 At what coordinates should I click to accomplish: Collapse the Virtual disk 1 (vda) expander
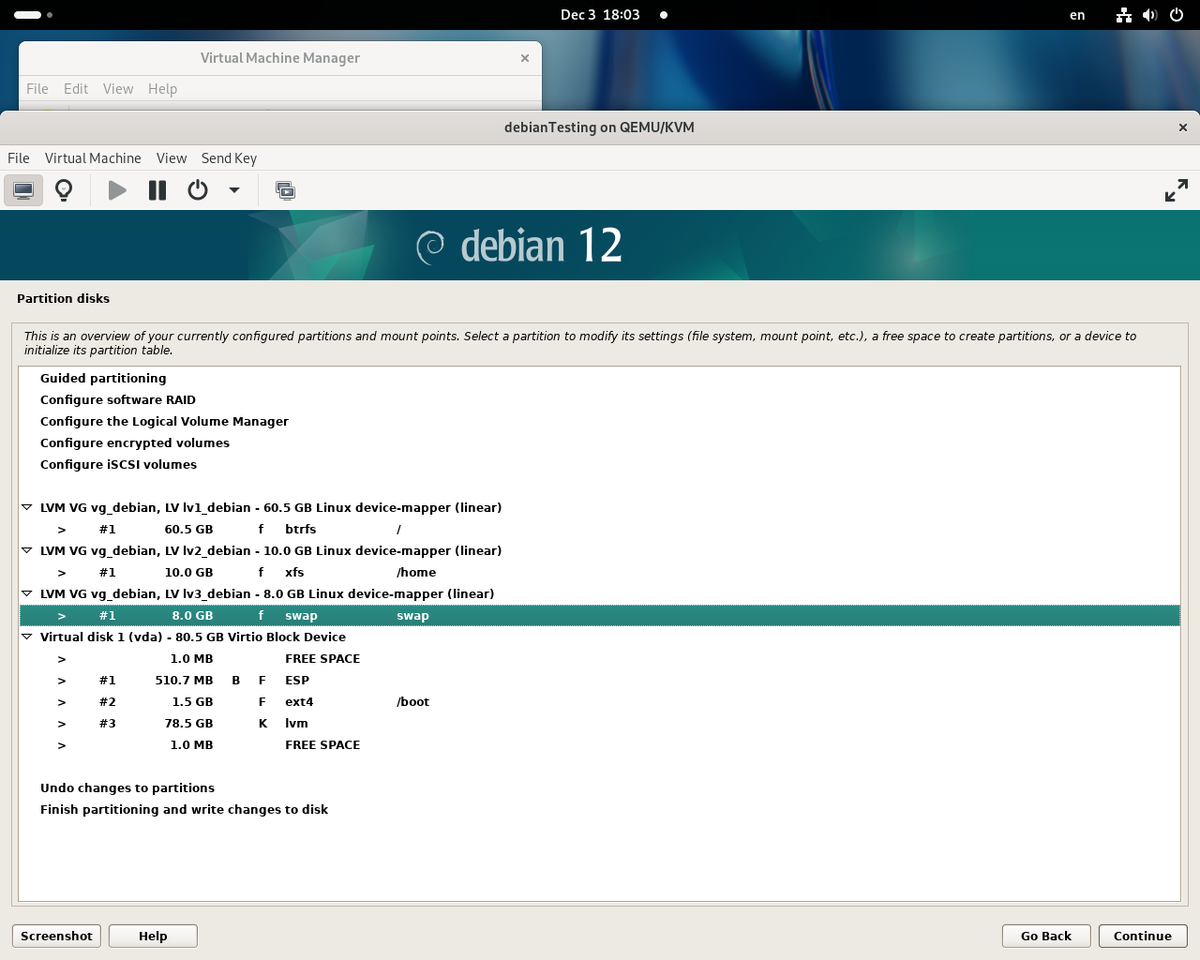point(27,637)
